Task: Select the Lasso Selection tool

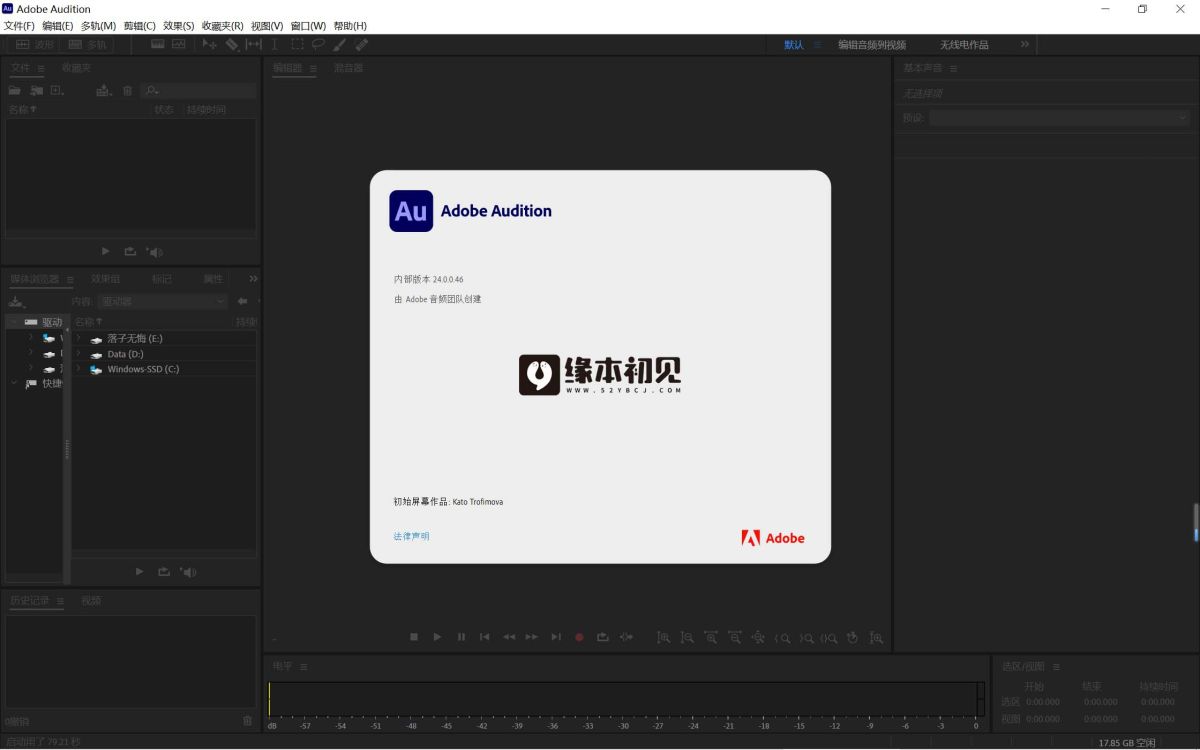Action: 318,44
